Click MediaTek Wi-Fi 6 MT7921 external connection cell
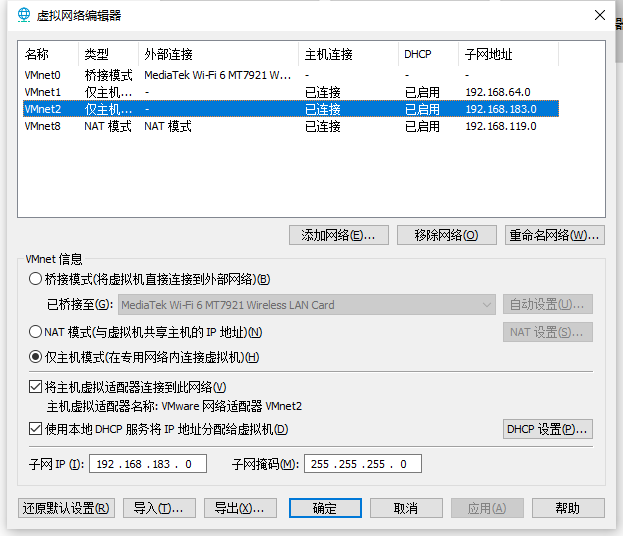Screen dimensions: 623x536 coord(217,75)
